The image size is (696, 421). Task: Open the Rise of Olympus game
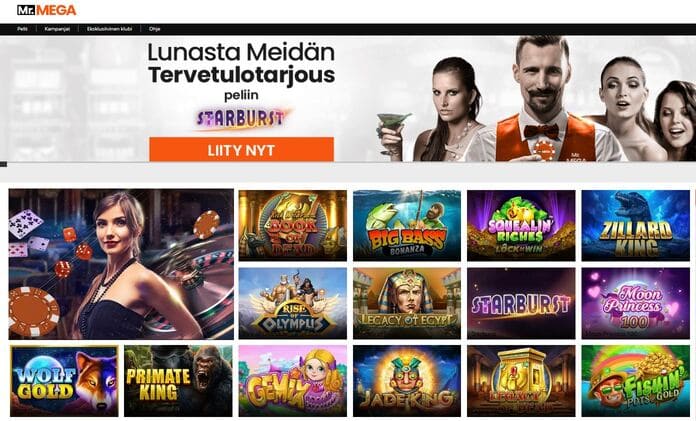coord(293,303)
